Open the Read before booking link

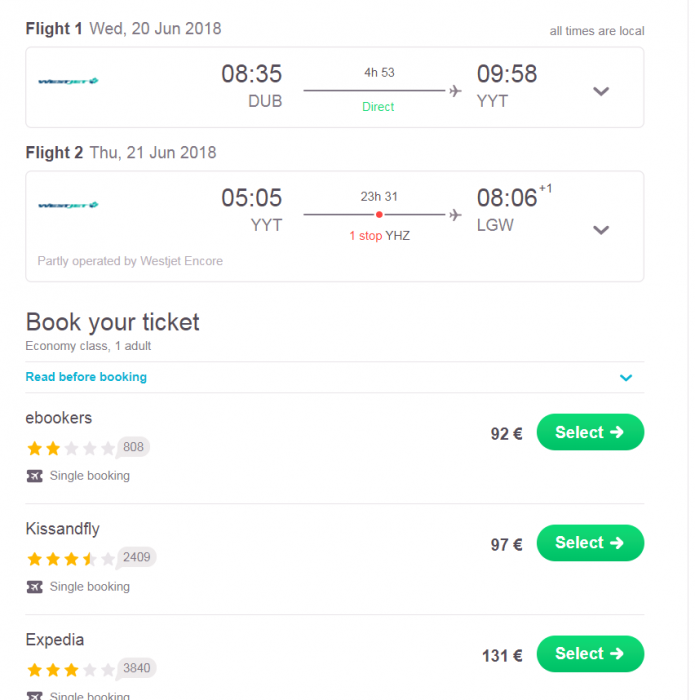click(x=86, y=377)
